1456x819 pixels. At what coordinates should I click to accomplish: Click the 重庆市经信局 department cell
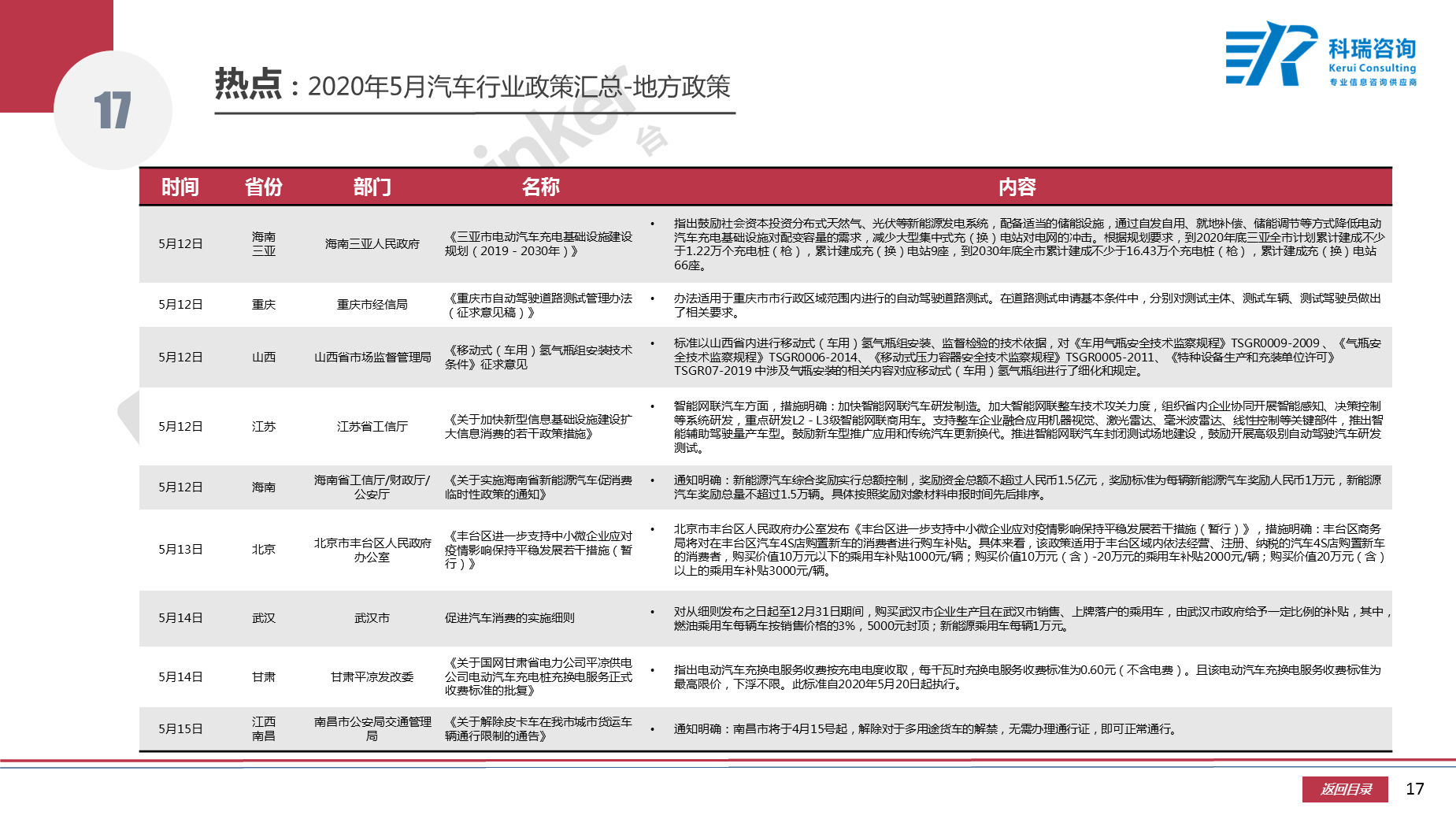[372, 305]
